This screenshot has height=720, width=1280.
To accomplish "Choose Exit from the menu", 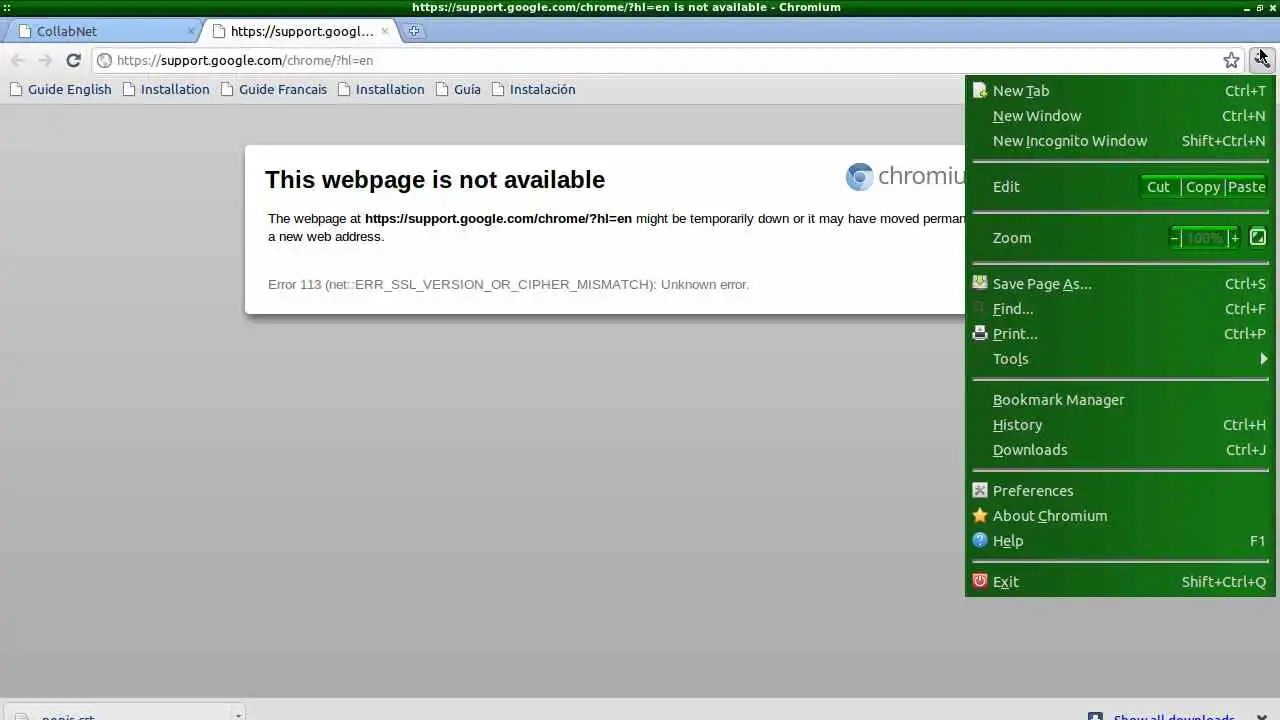I will 1120,582.
